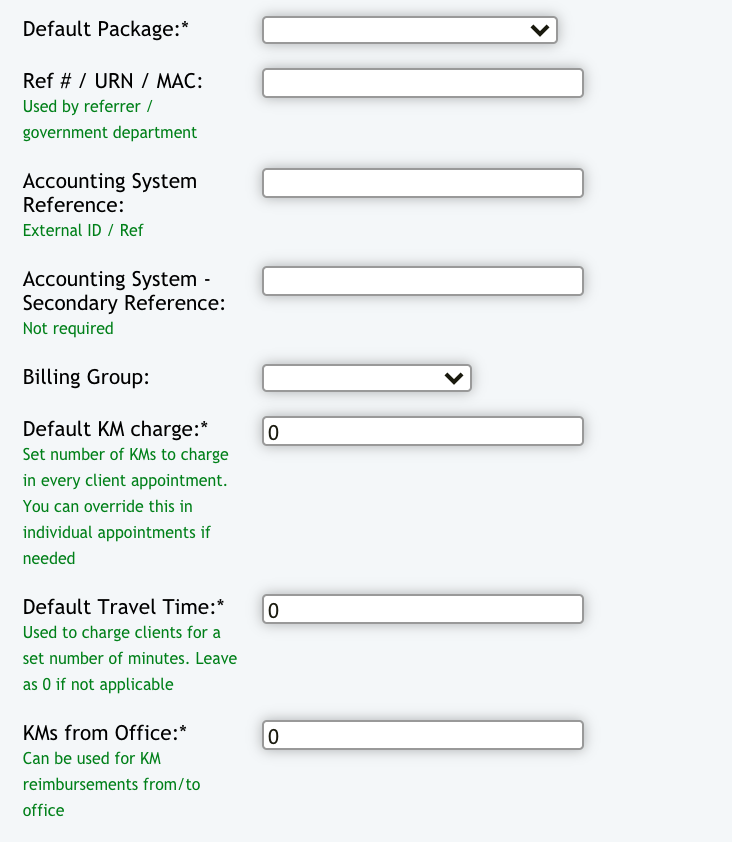This screenshot has width=732, height=842.
Task: Click the "External ID / Ref" helper text
Action: click(83, 230)
